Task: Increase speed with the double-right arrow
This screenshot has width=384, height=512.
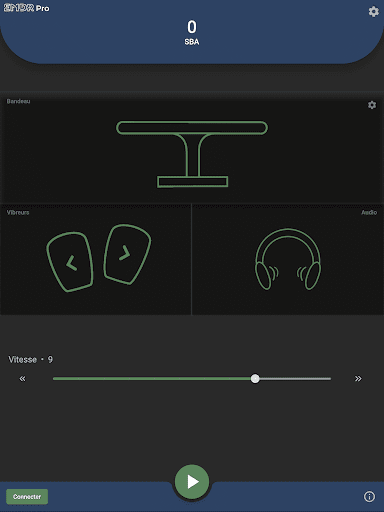Action: click(x=358, y=379)
